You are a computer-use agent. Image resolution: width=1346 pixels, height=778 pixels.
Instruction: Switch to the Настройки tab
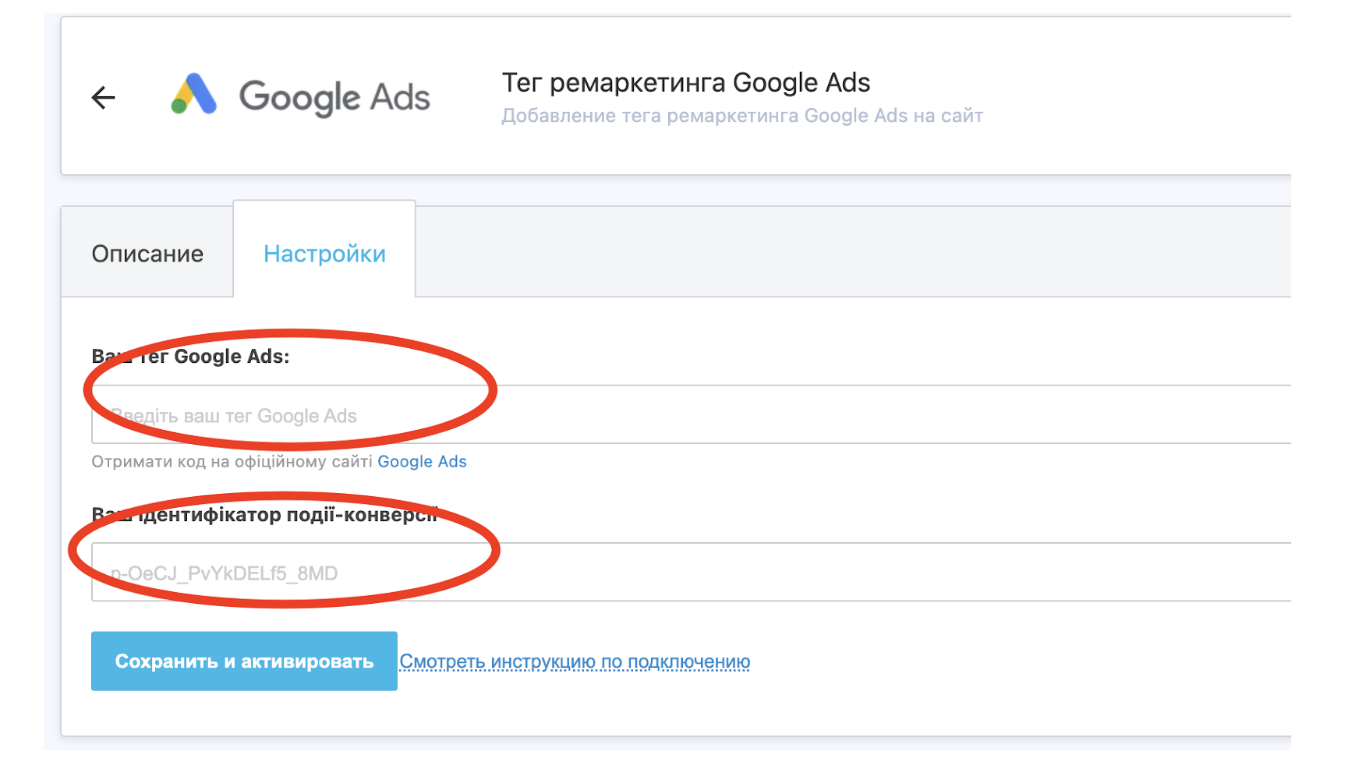324,254
